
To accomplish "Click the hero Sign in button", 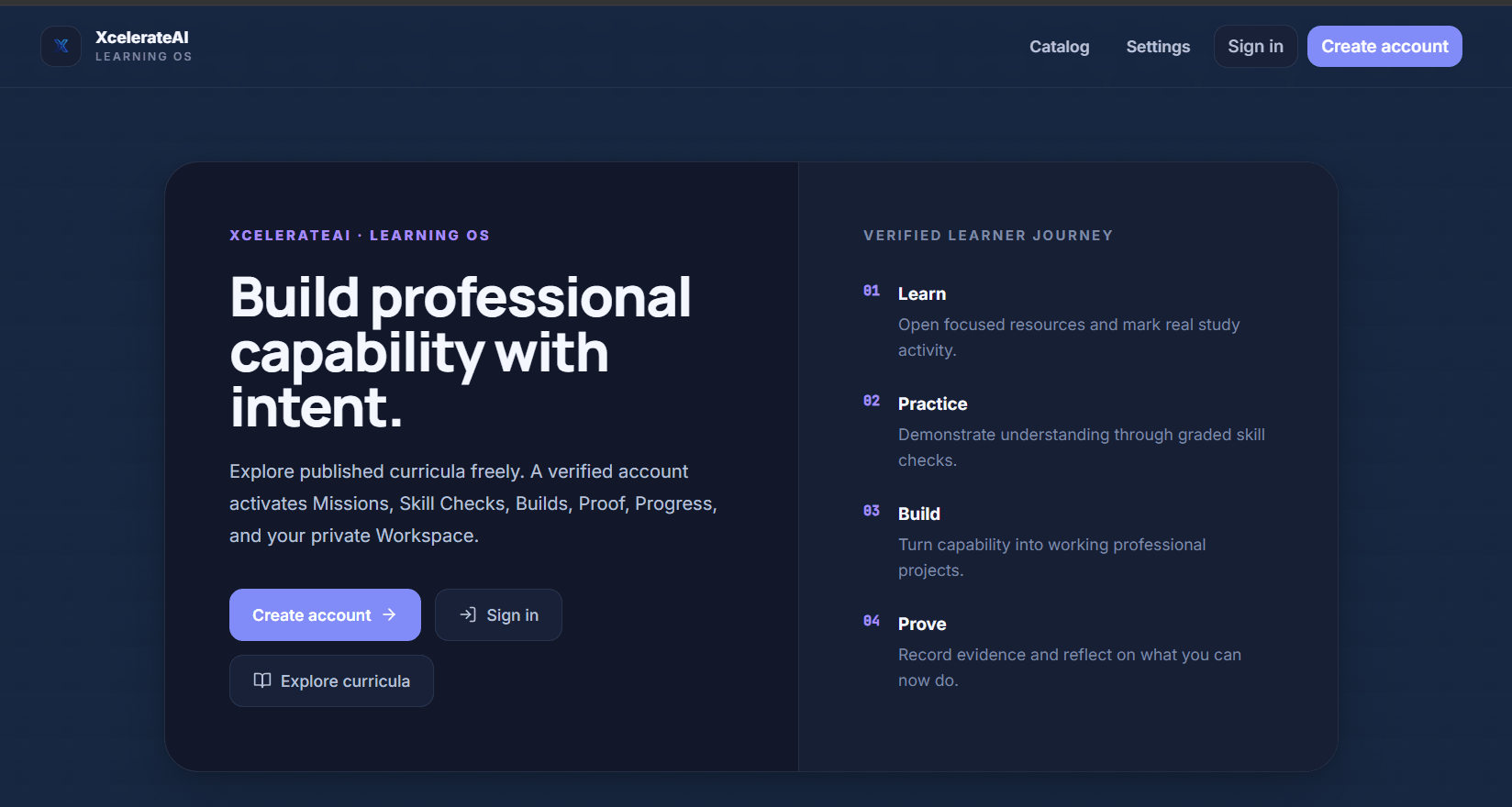I will [498, 614].
